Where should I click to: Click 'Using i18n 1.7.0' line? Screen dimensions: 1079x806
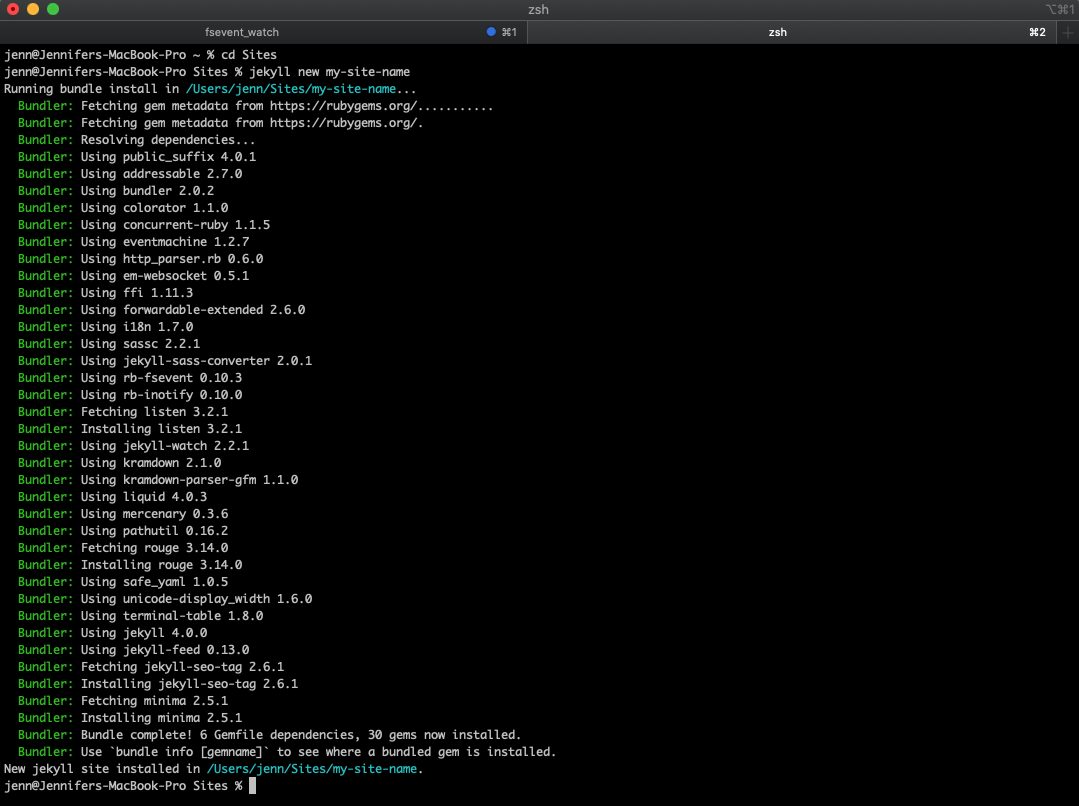(x=137, y=326)
